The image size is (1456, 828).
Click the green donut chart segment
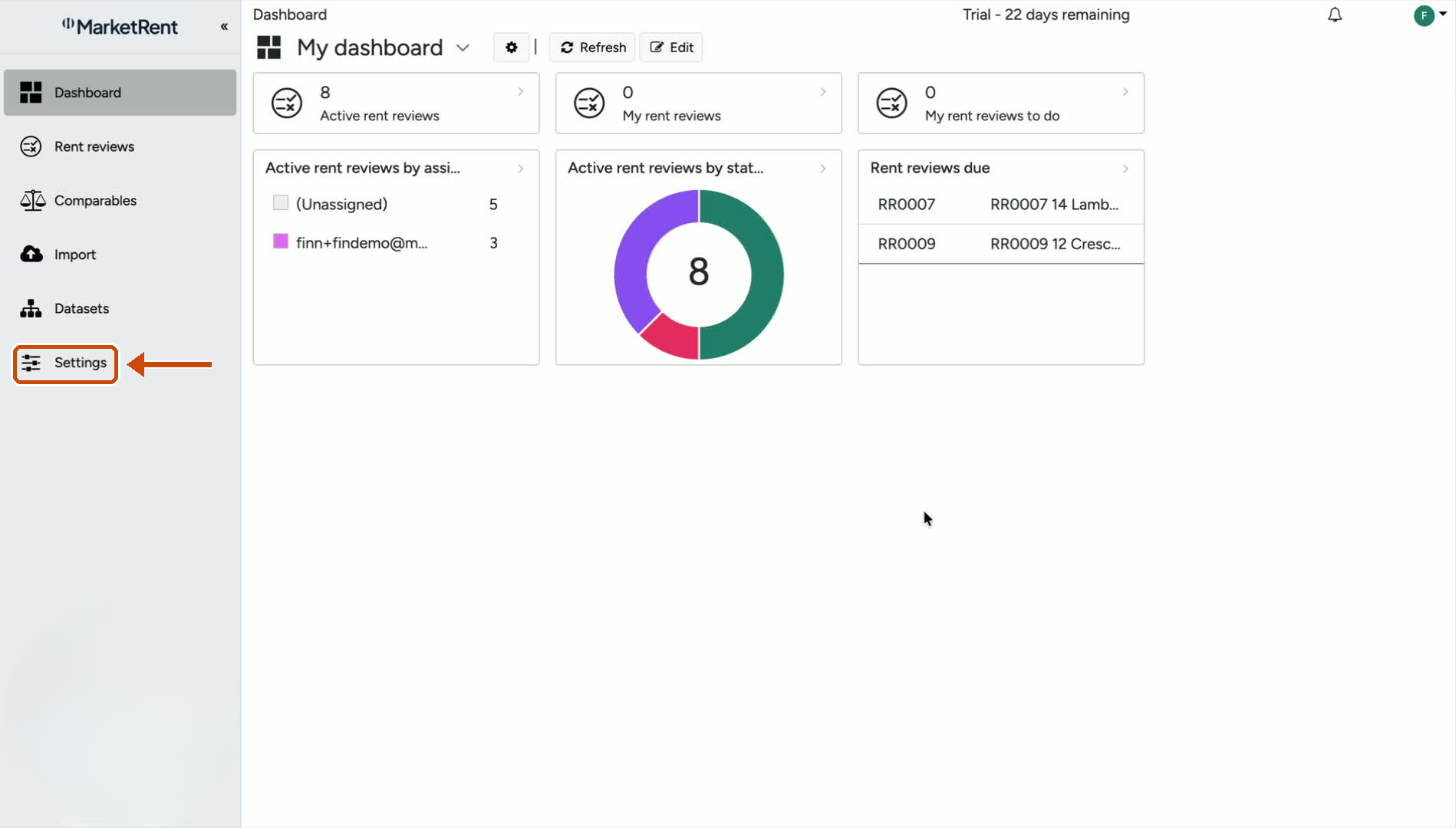[767, 274]
